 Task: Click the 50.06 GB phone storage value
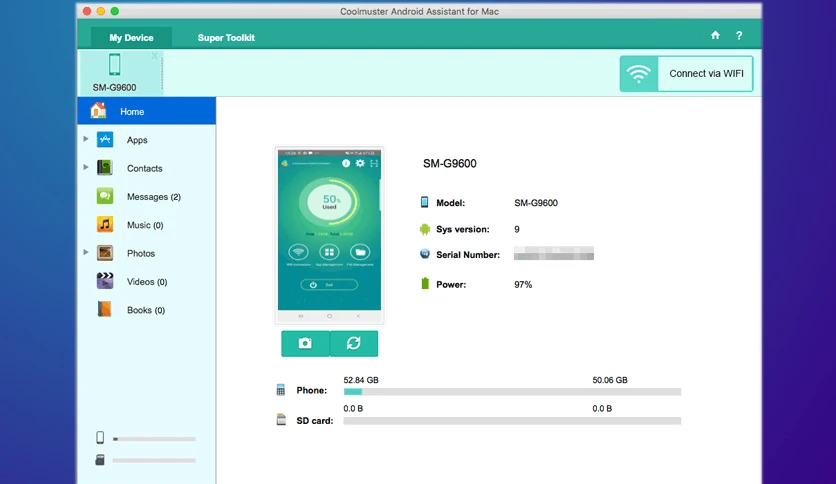coord(610,380)
